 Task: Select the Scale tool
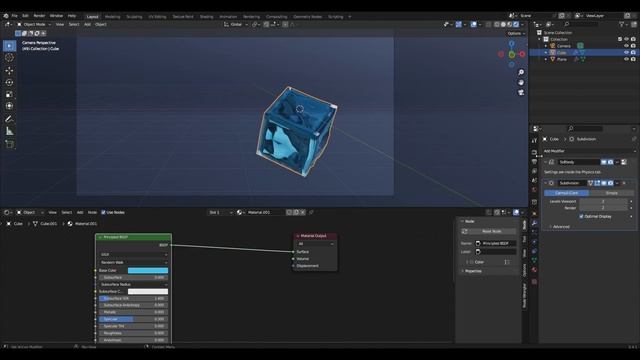coord(9,94)
